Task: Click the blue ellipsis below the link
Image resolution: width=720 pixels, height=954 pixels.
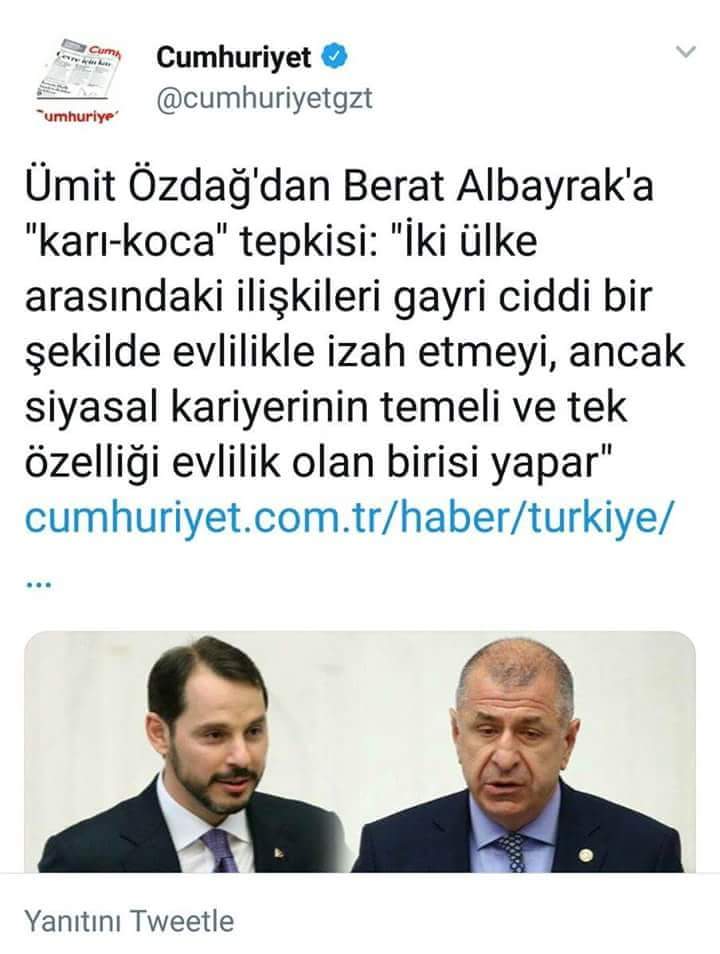Action: (39, 586)
